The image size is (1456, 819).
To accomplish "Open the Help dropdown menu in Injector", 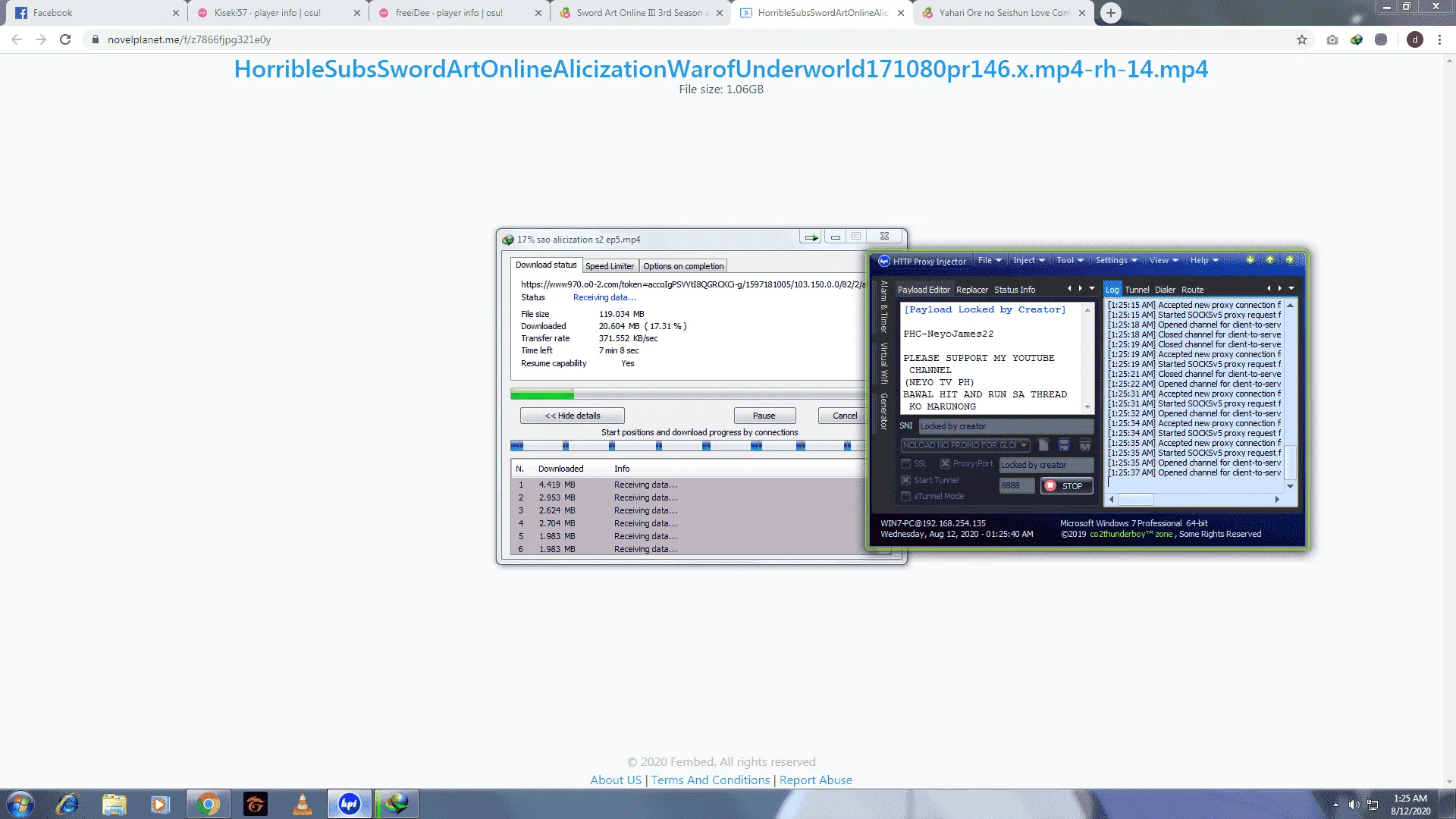I will tap(1204, 260).
